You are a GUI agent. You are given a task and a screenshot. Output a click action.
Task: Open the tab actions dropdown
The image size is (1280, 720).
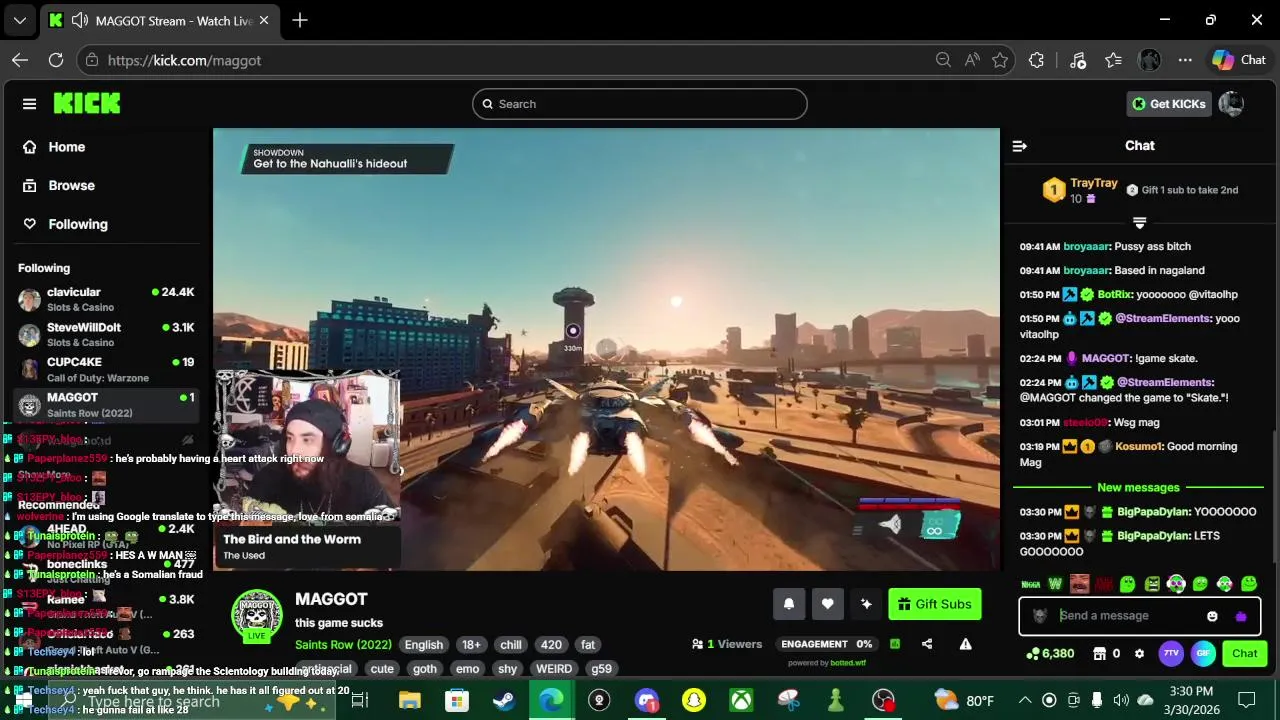pyautogui.click(x=20, y=20)
